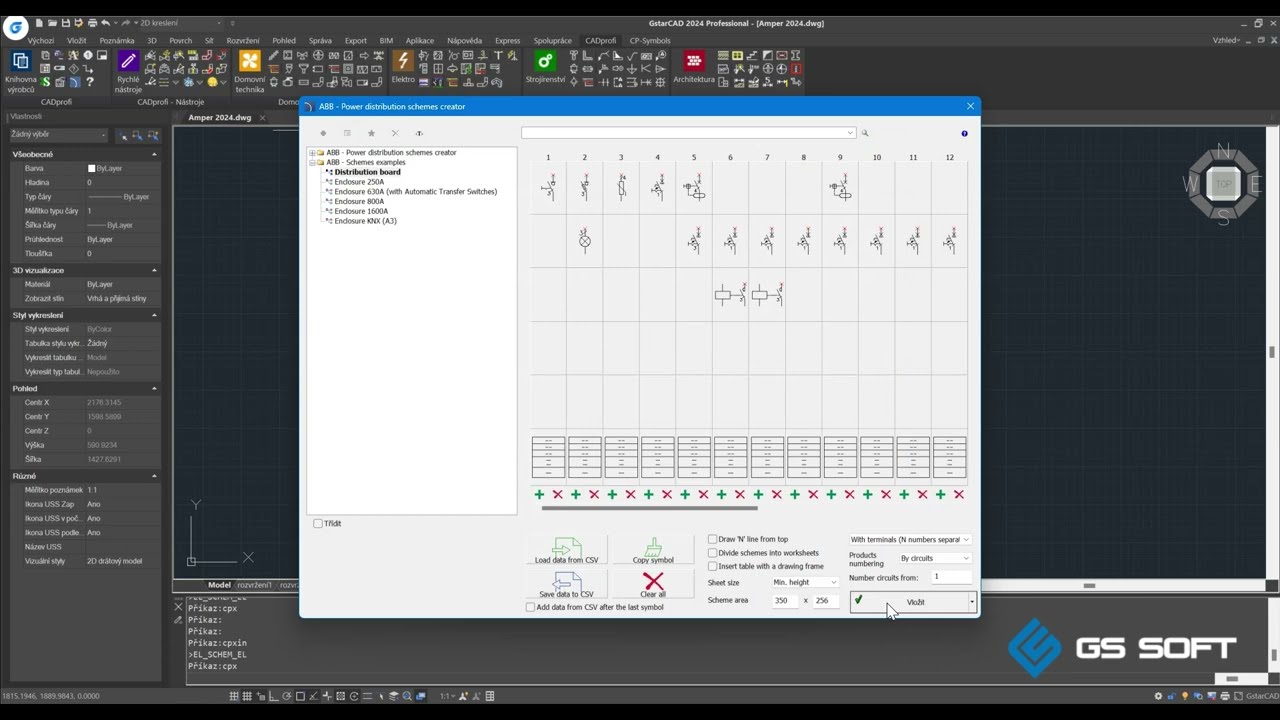Open the Knihovna výrobců library icon
1280x720 pixels.
click(x=20, y=70)
